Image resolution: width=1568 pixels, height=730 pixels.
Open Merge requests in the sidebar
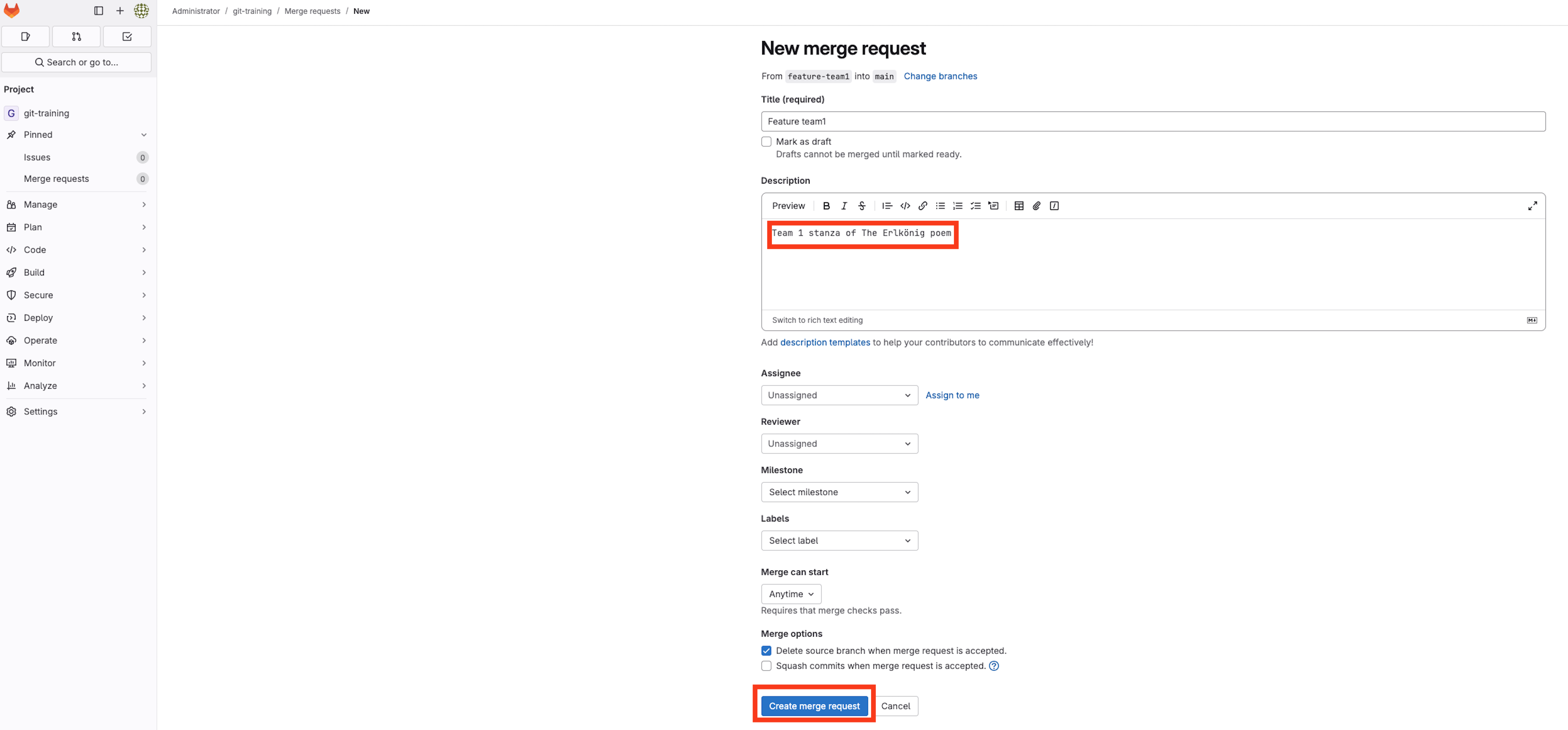(x=57, y=178)
